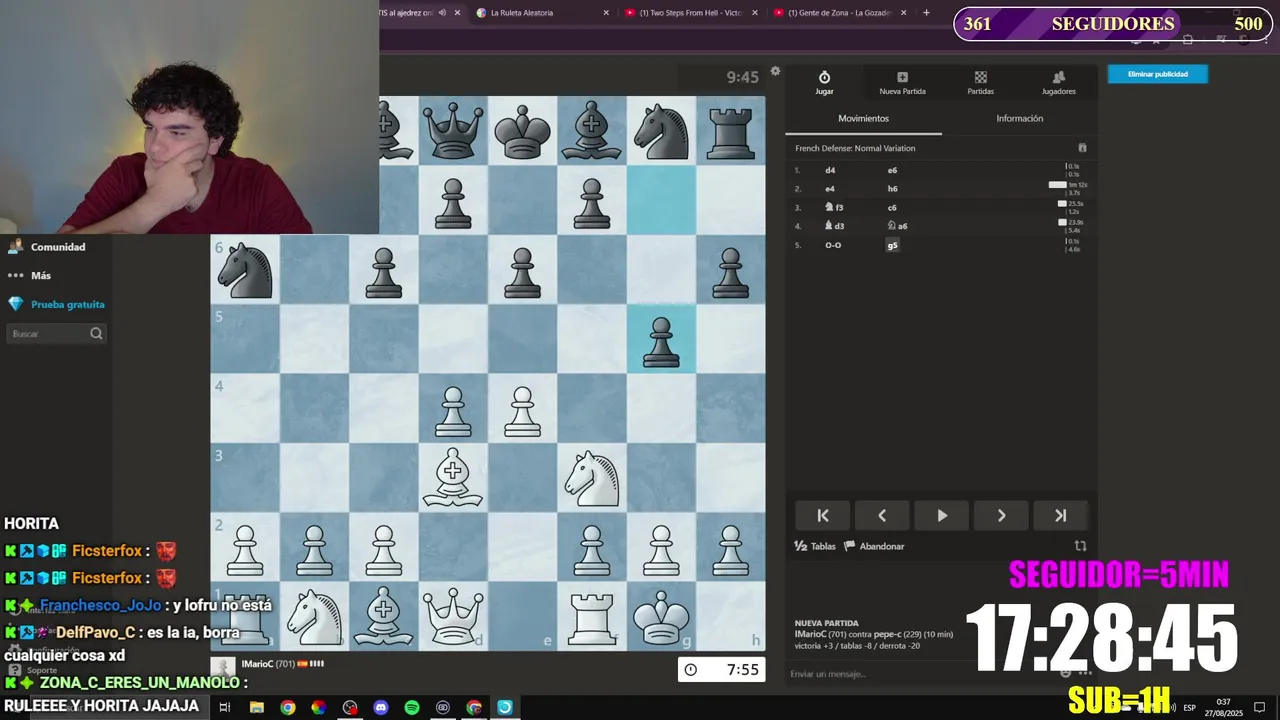Select highlighted move g5 in list
The image size is (1280, 720).
892,245
